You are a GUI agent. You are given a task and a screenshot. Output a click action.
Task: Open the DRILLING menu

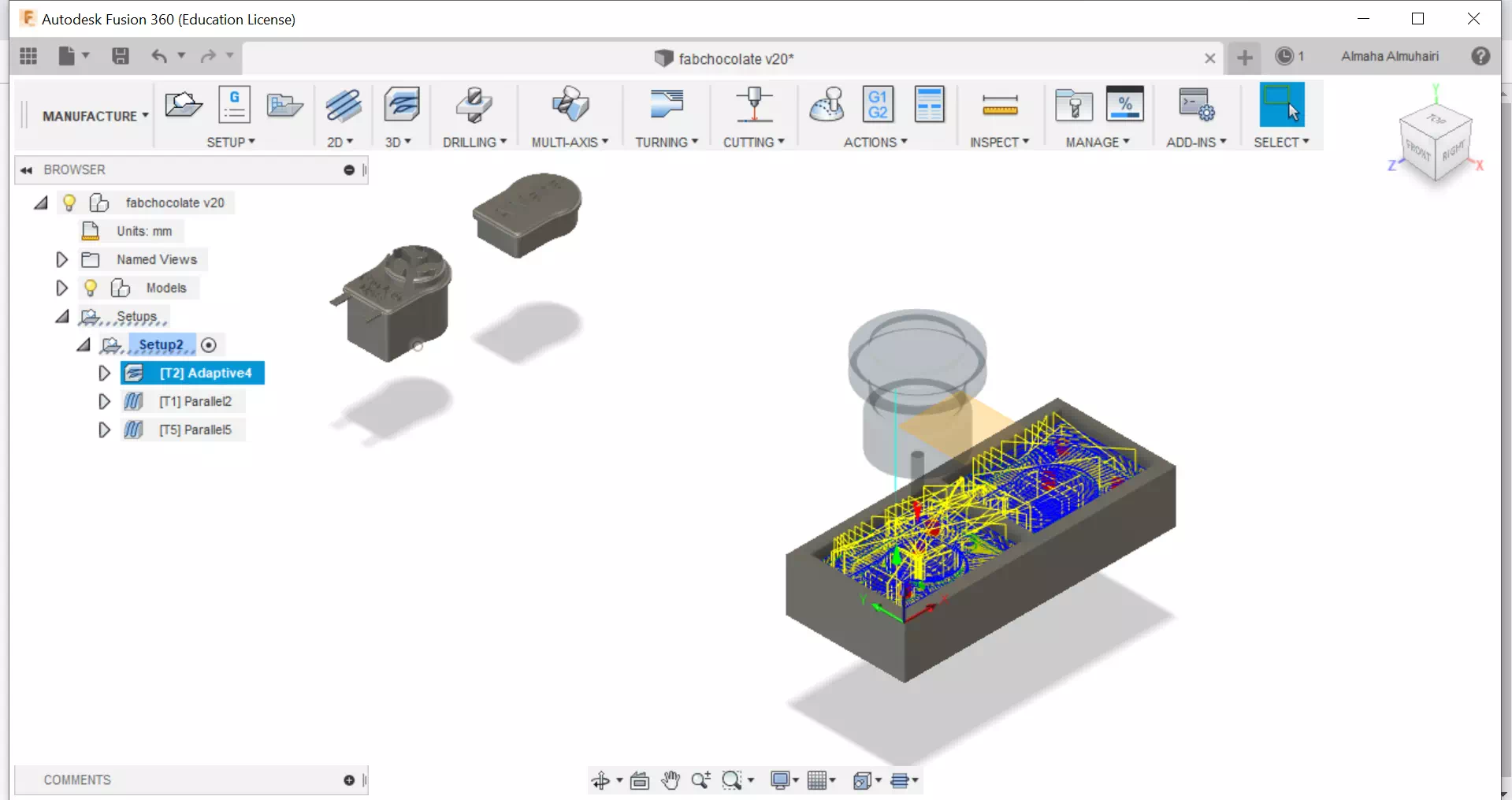[474, 142]
